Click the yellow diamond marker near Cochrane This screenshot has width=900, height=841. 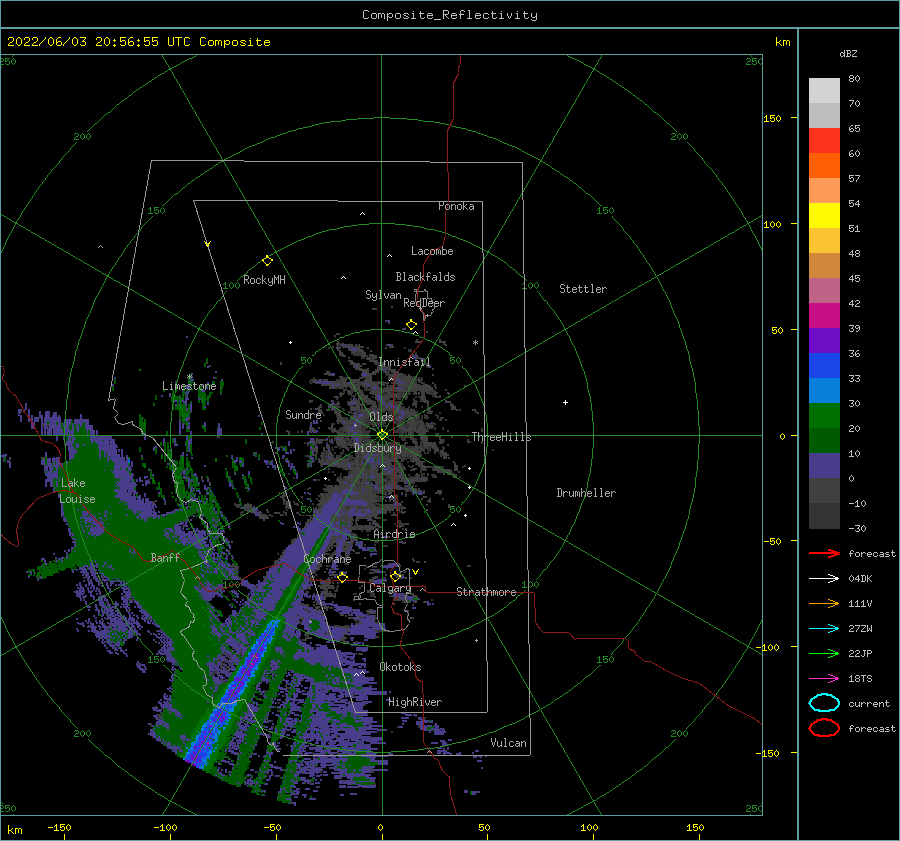click(x=343, y=577)
